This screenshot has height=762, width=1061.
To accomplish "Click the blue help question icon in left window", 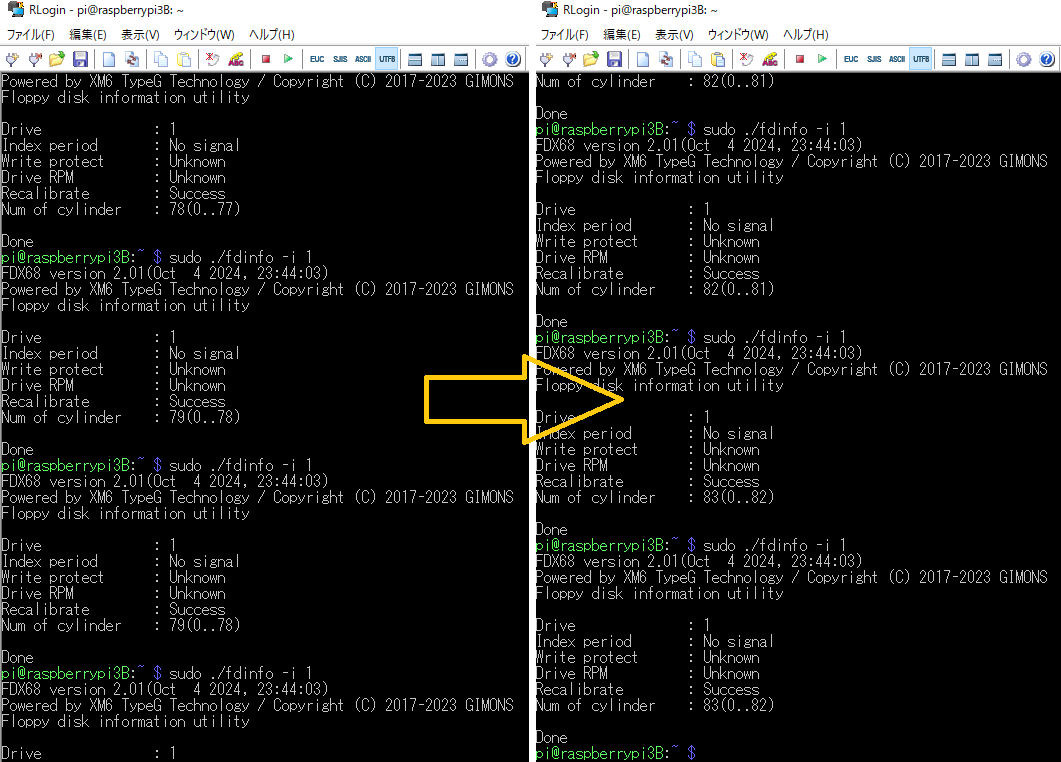I will click(x=513, y=59).
